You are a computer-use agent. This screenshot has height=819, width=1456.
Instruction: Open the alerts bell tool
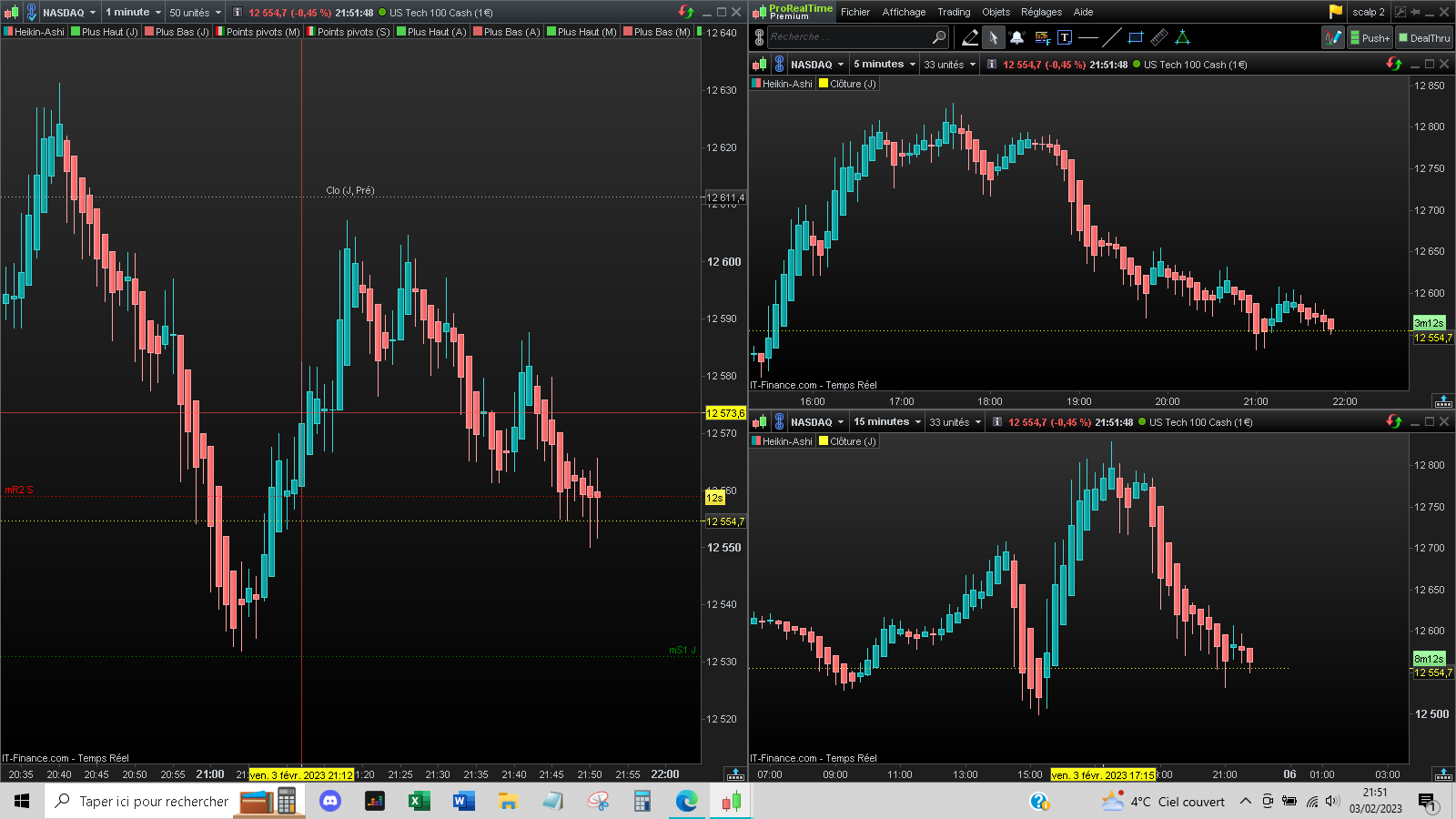pos(1017,37)
